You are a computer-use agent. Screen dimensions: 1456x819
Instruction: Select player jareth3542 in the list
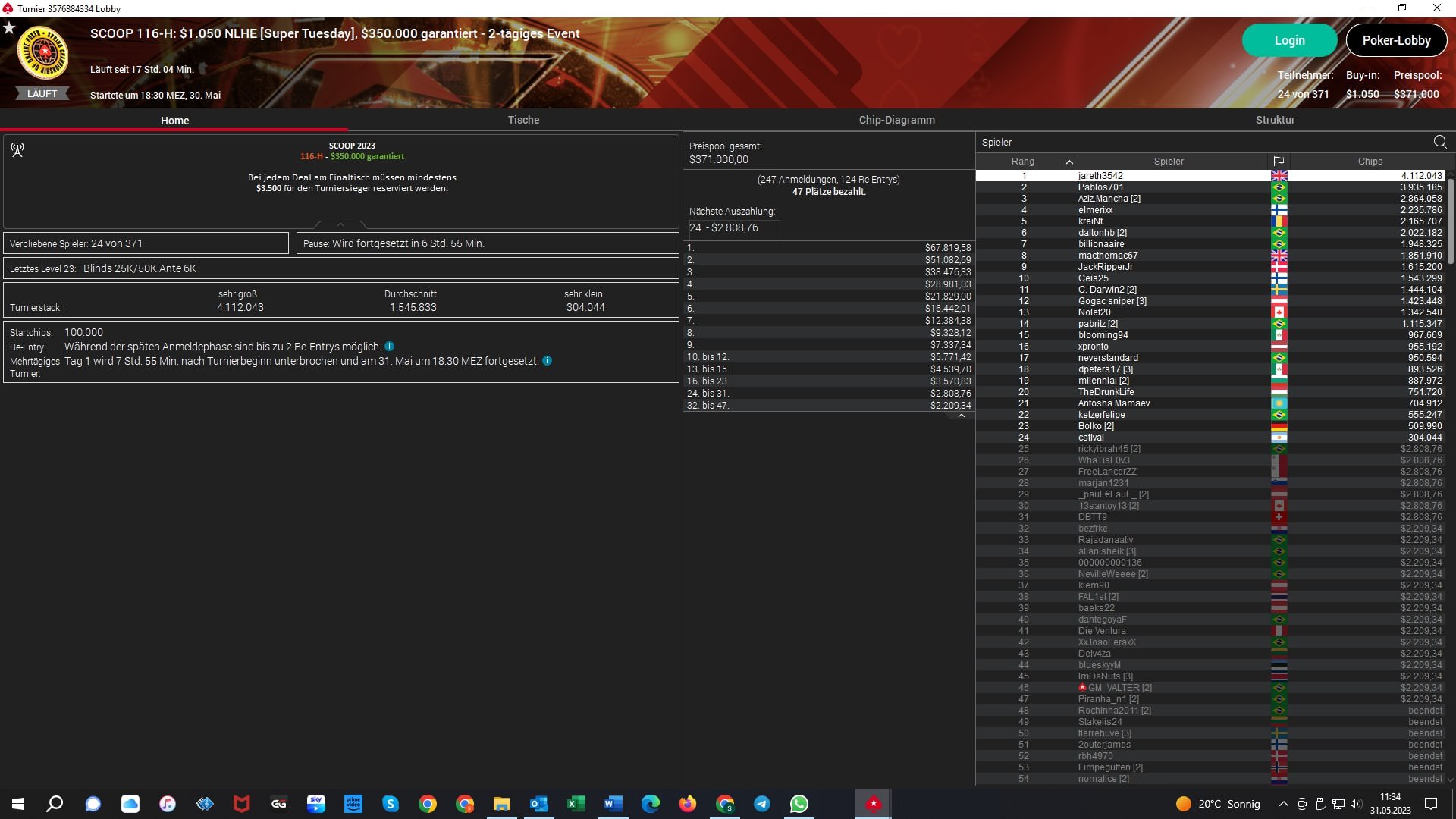click(x=1210, y=176)
